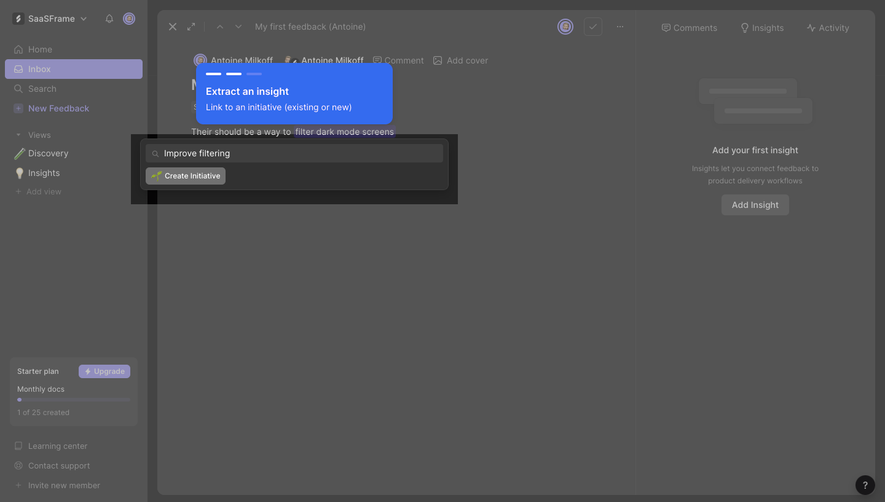Collapse the Views section
The height and width of the screenshot is (502, 885).
(x=19, y=135)
